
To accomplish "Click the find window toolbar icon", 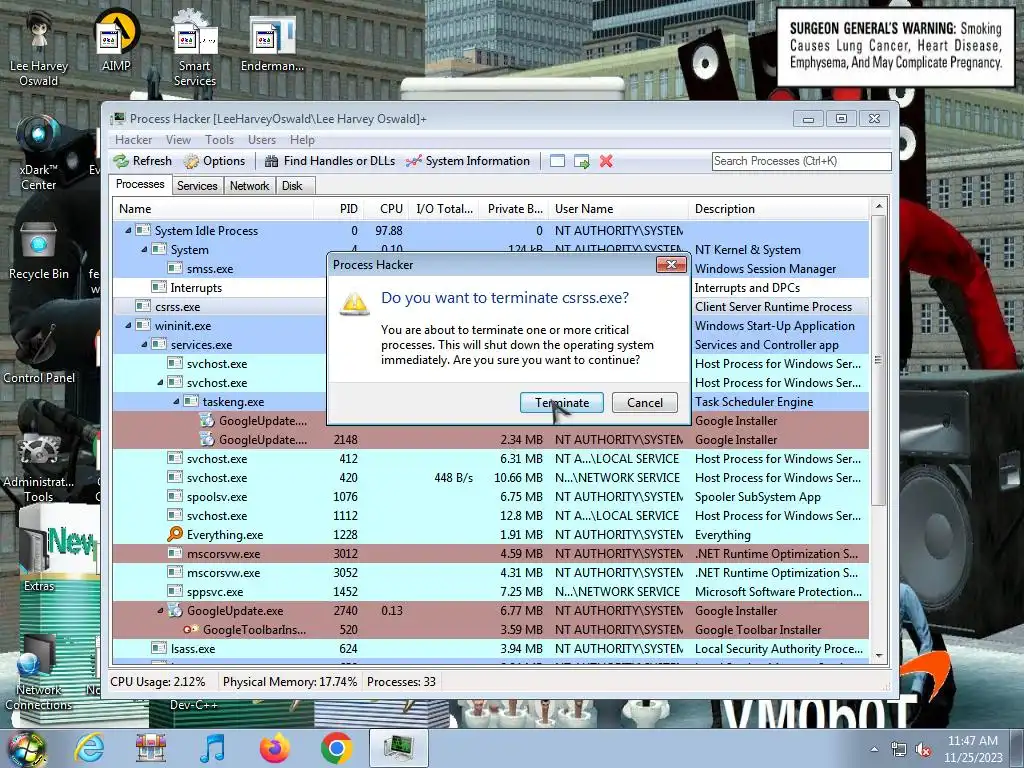I will point(557,161).
